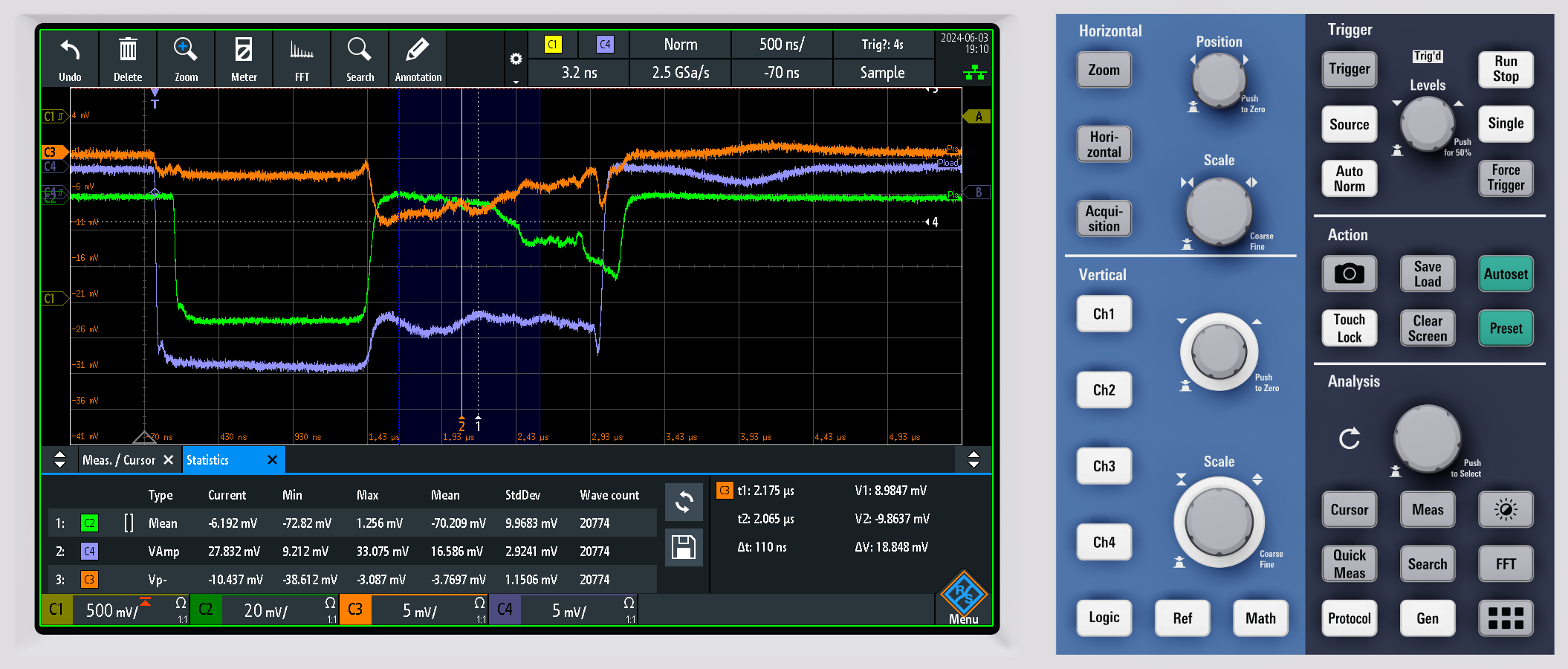
Task: Click the save floppy disk icon
Action: tap(684, 548)
